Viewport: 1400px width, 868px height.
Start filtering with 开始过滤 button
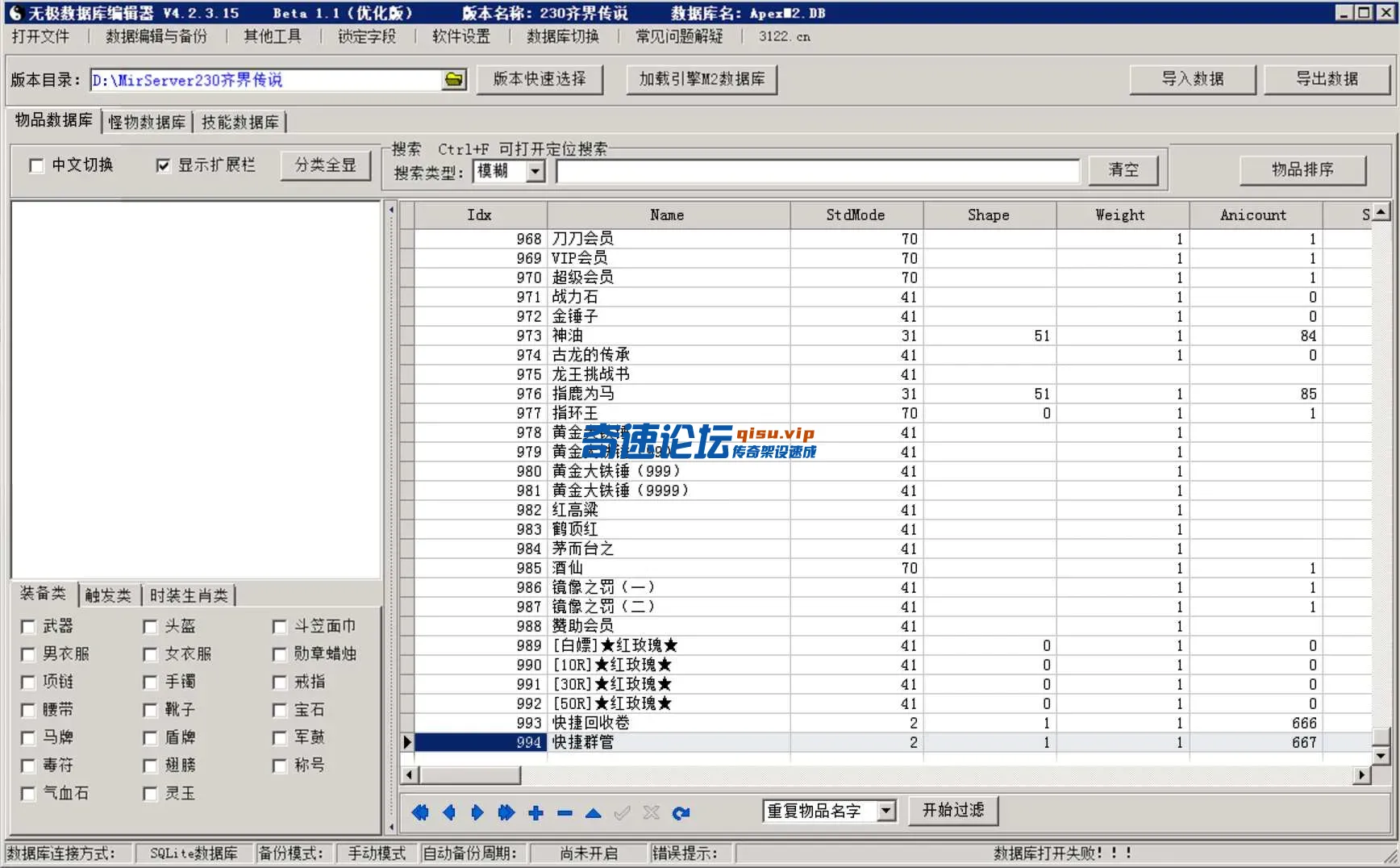coord(953,810)
